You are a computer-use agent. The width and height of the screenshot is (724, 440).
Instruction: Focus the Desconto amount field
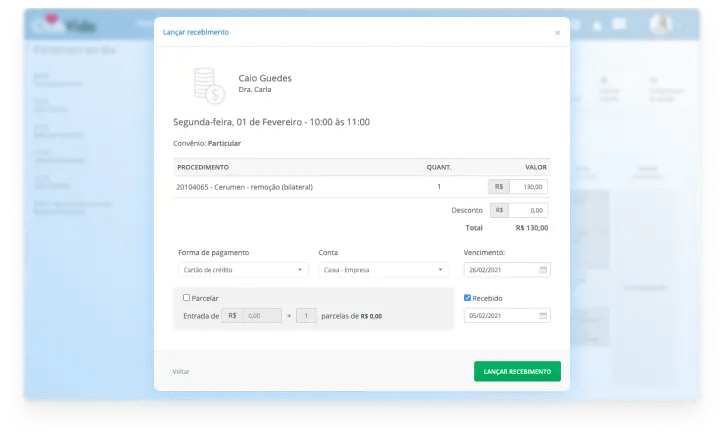[528, 211]
